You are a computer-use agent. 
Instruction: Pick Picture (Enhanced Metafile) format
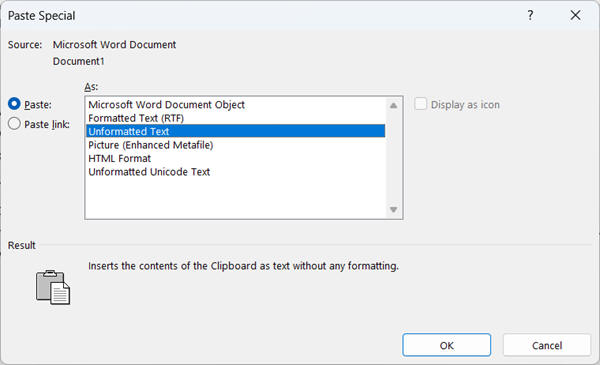point(235,145)
